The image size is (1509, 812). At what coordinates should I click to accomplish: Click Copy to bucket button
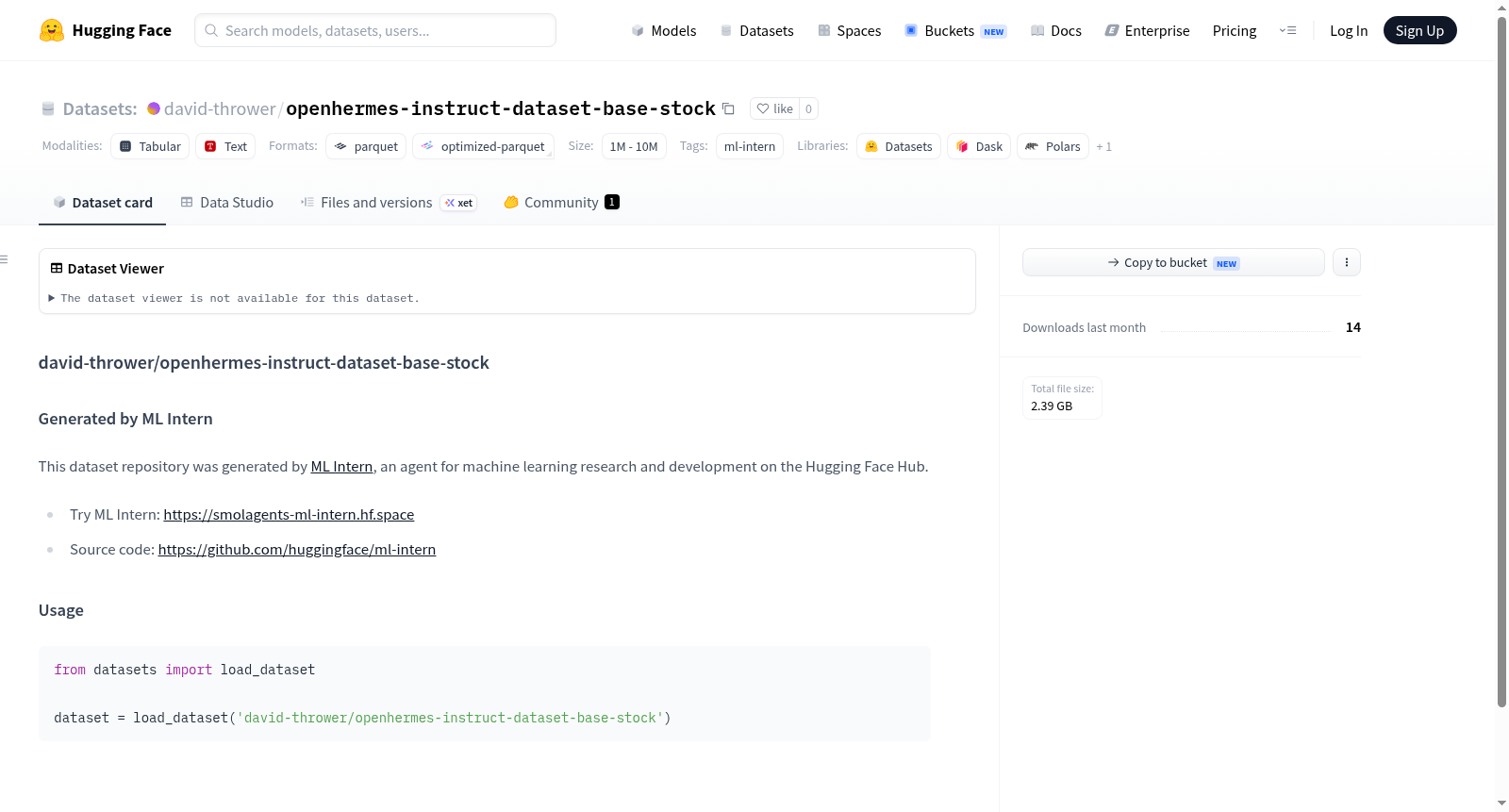pos(1173,262)
